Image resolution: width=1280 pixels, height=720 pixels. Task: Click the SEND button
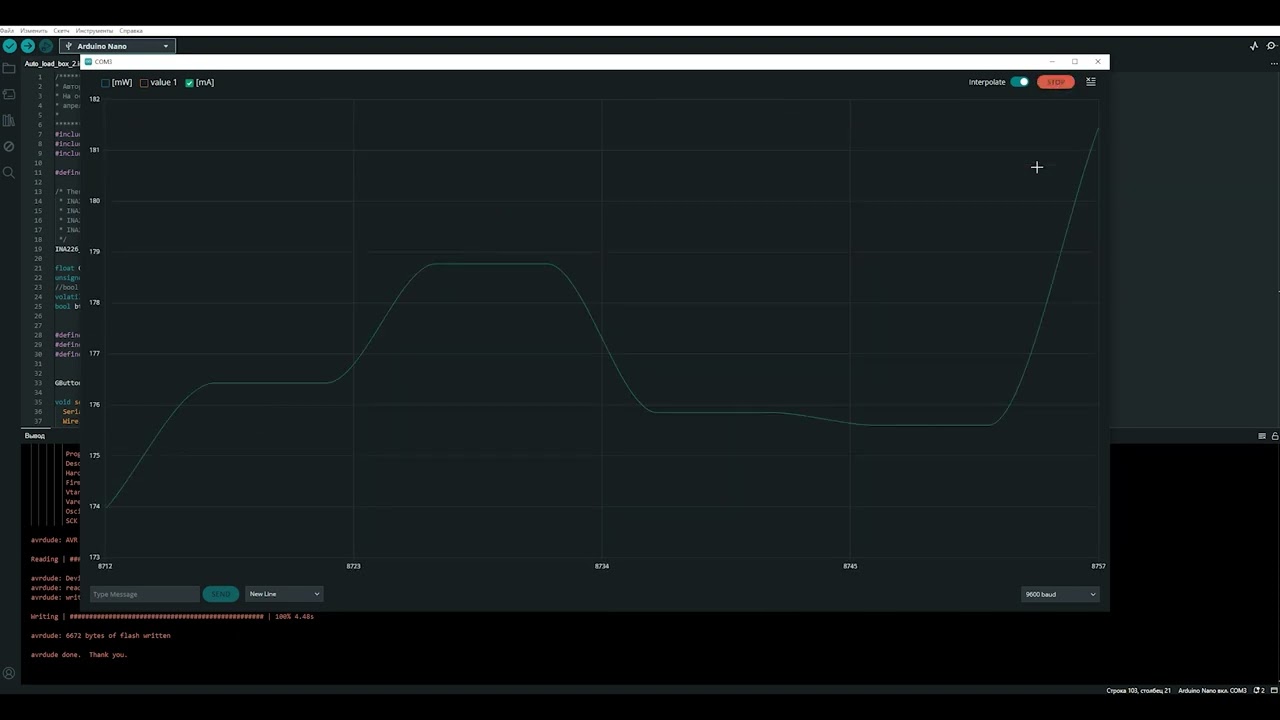pyautogui.click(x=221, y=594)
